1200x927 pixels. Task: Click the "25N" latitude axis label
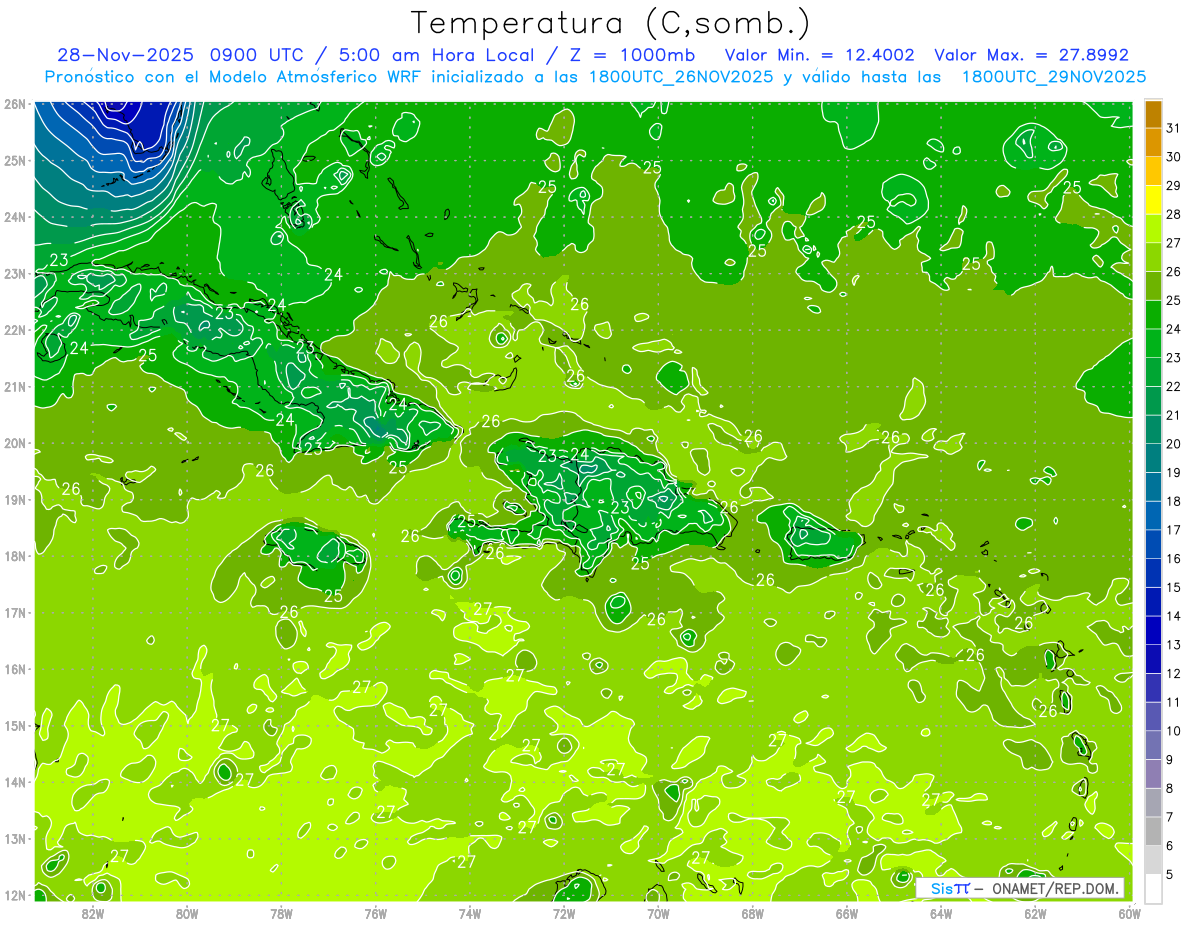[x=15, y=160]
